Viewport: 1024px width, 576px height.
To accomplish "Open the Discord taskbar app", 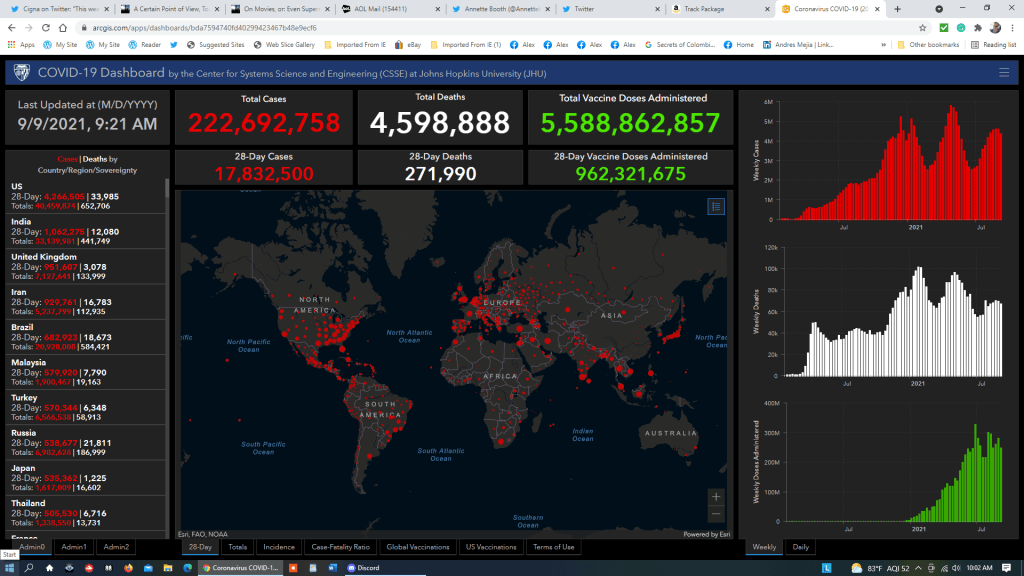I will (366, 567).
